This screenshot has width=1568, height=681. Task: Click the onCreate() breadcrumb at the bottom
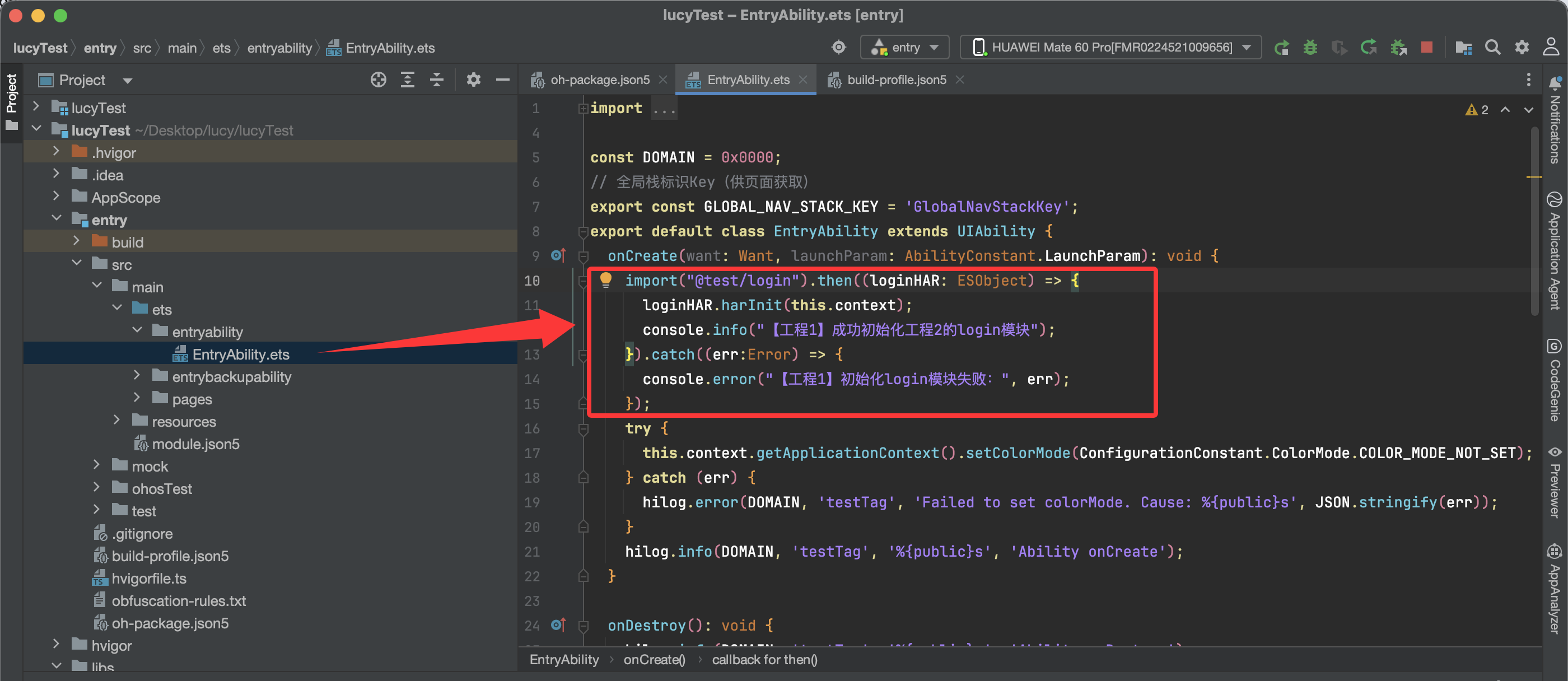pyautogui.click(x=654, y=660)
